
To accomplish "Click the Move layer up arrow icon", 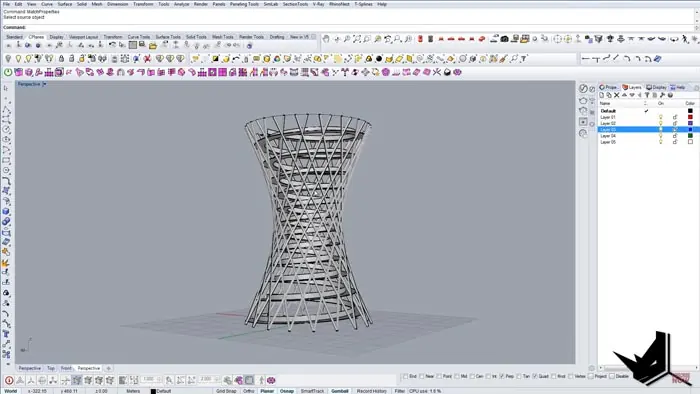I will coord(624,95).
